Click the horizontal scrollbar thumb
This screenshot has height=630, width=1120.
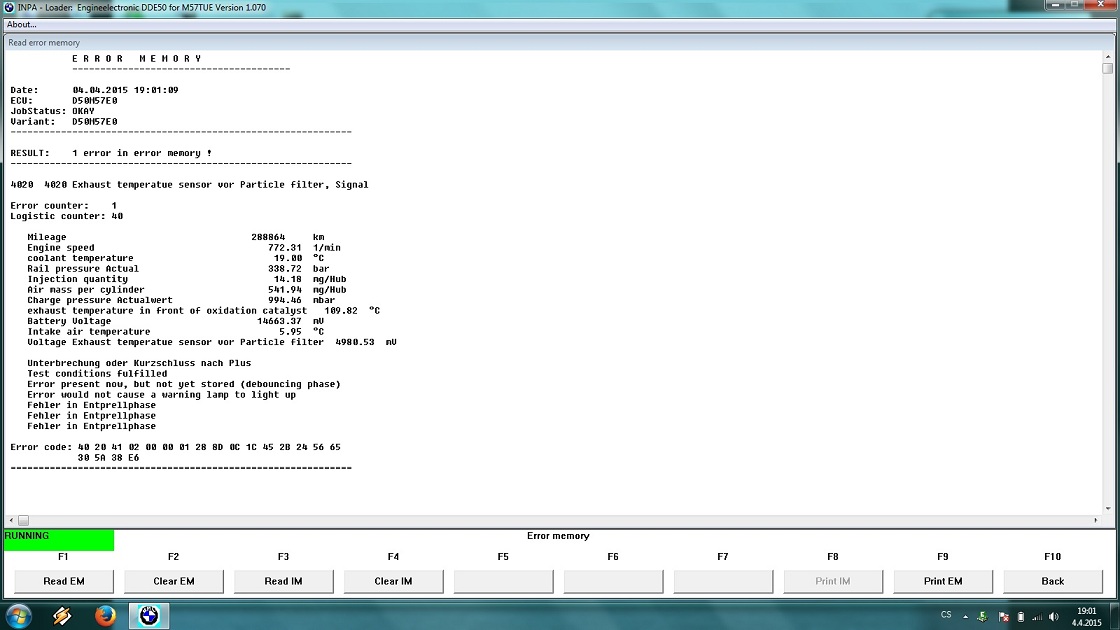tap(24, 520)
